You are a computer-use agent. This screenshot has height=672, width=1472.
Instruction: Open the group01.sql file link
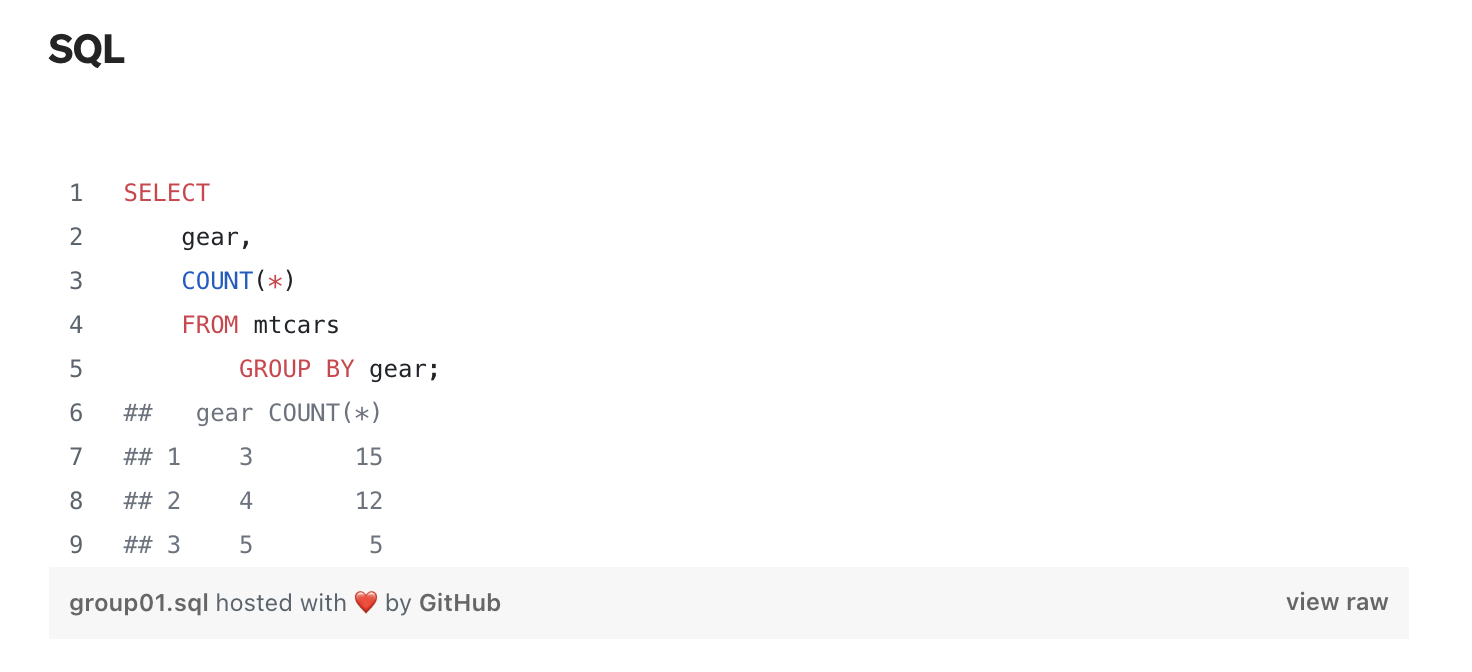(x=139, y=603)
